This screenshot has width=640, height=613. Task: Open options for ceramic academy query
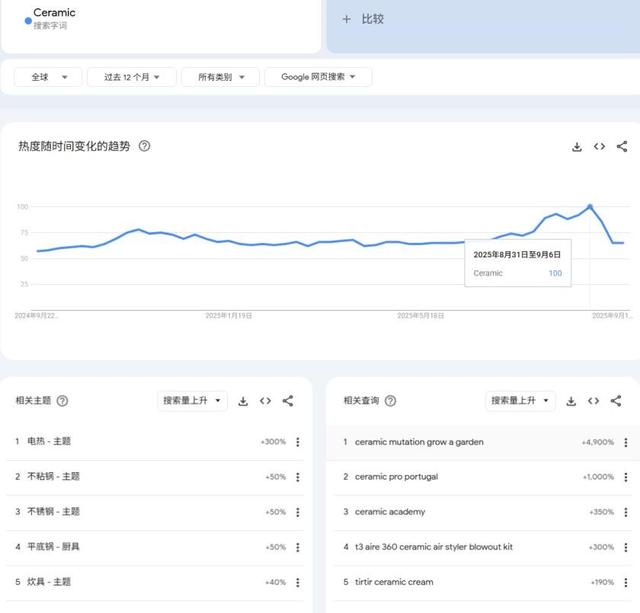point(626,512)
